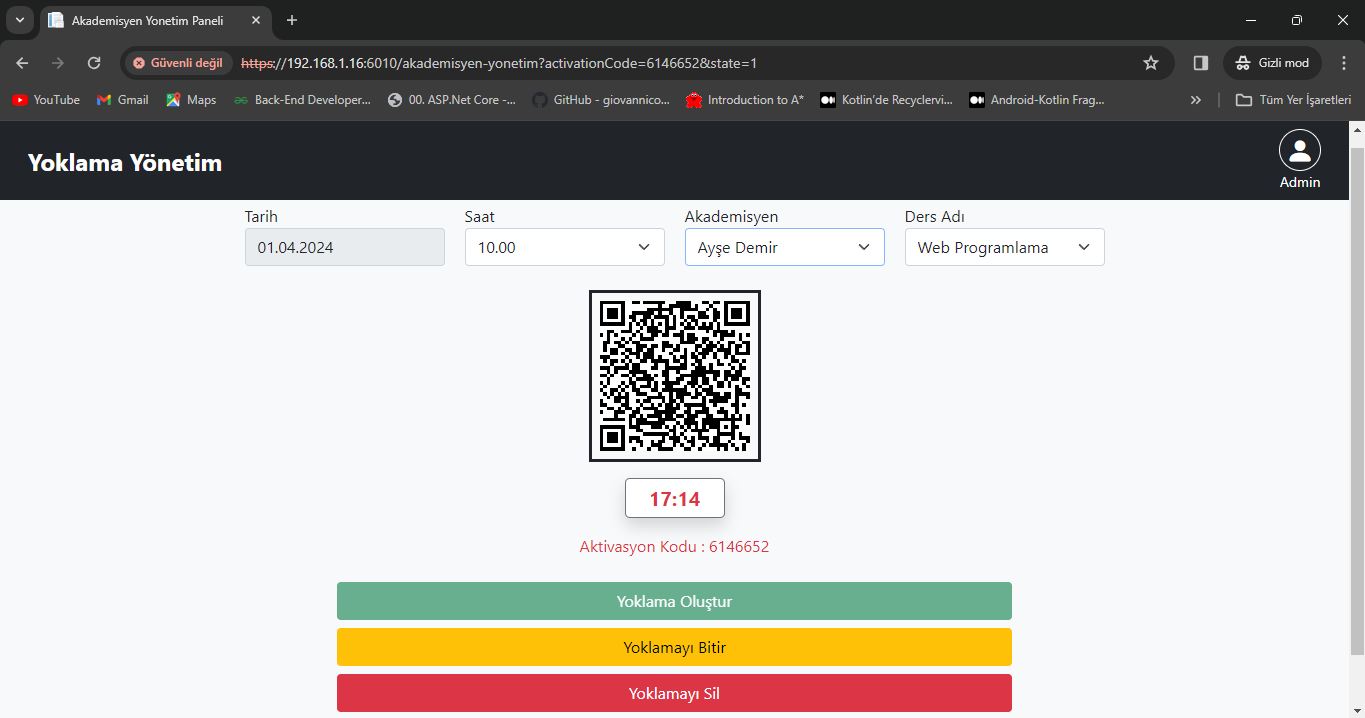Click the Admin profile avatar icon
Screen dimensions: 1365x718
click(x=1299, y=151)
